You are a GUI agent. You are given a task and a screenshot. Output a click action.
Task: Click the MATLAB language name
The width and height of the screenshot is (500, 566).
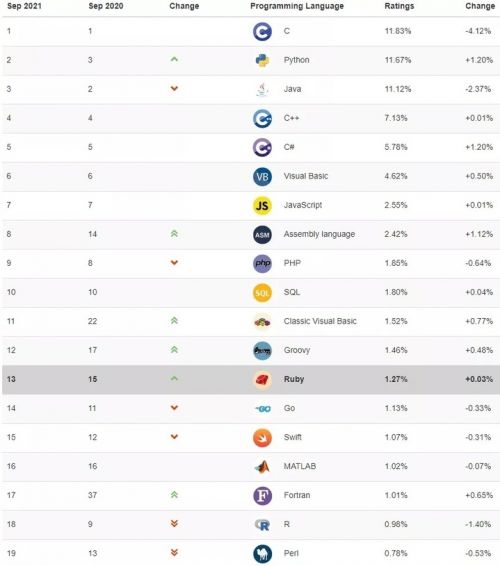(300, 466)
